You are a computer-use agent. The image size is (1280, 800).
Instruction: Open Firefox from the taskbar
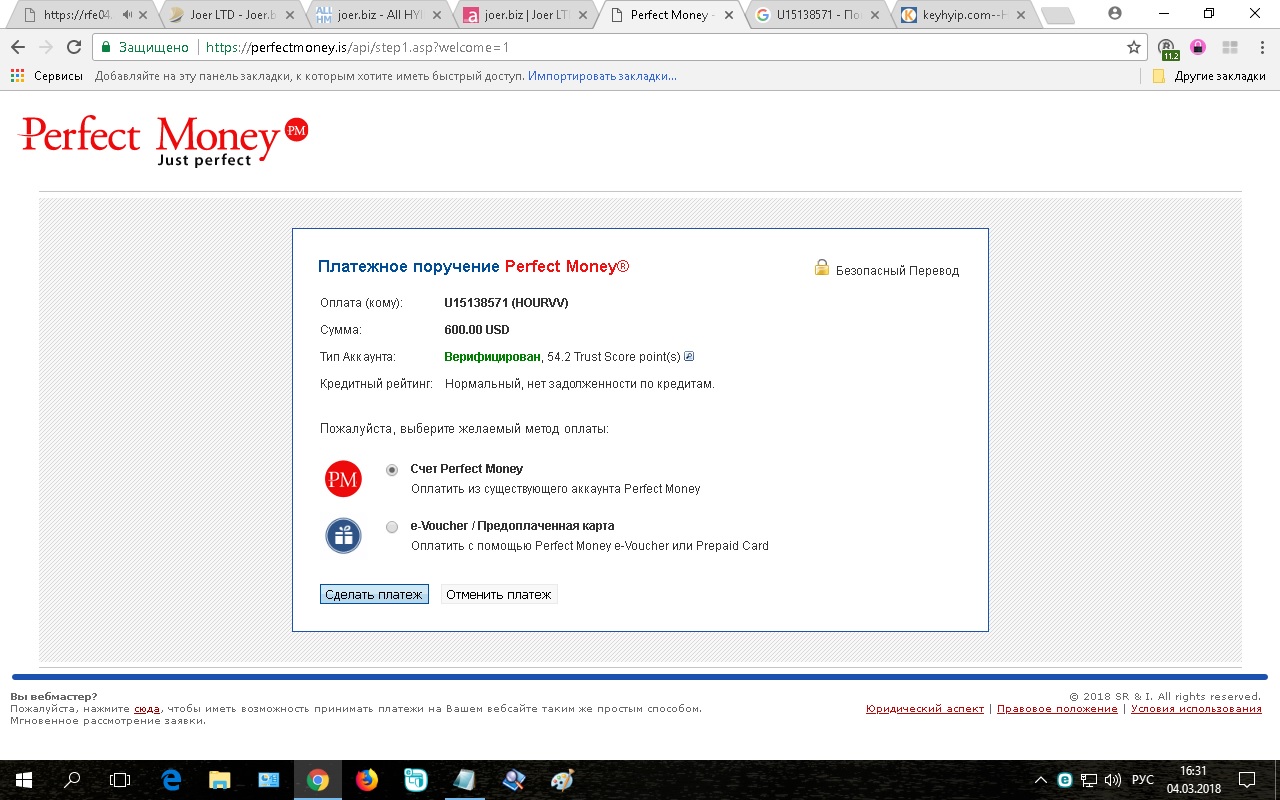367,780
